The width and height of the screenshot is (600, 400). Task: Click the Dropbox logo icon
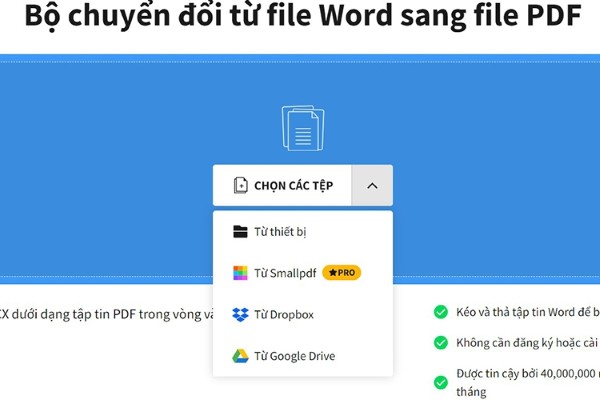(240, 315)
